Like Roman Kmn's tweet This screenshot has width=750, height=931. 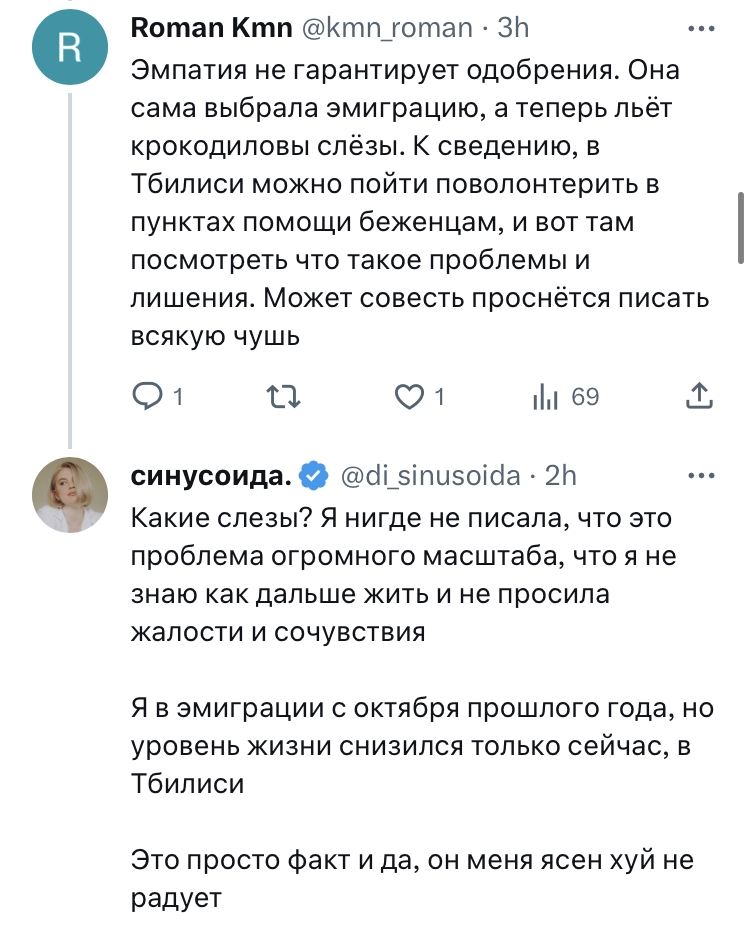coord(408,398)
